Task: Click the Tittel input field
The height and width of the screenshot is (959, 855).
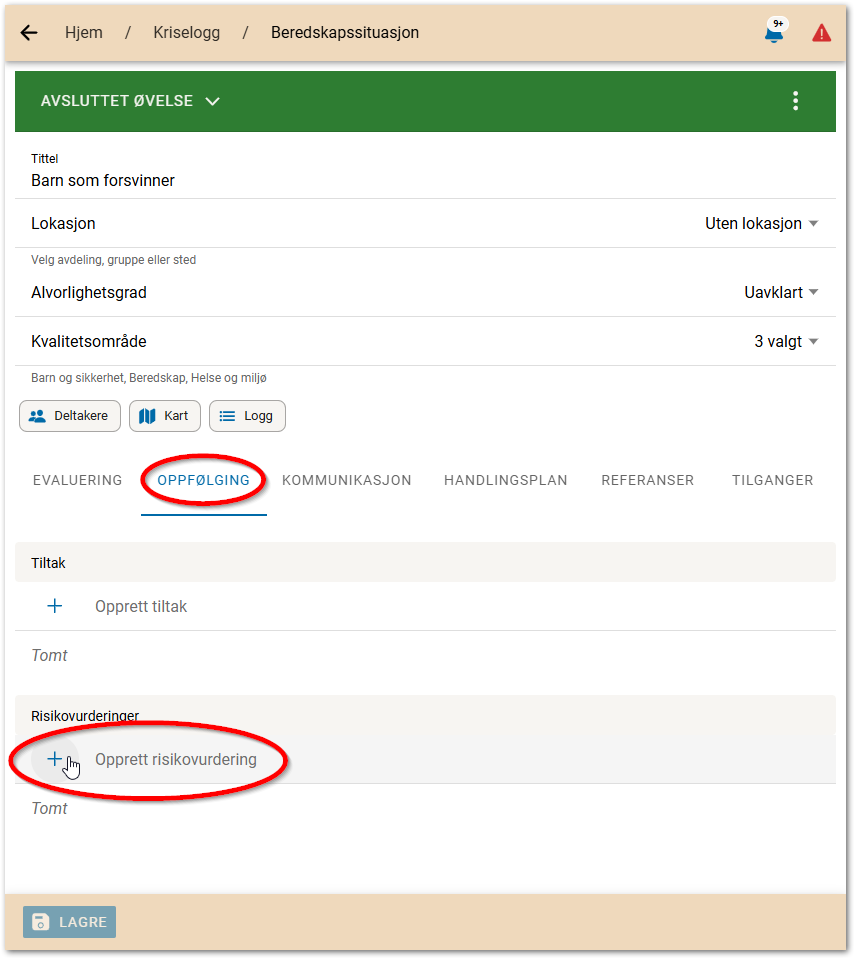Action: click(400, 181)
